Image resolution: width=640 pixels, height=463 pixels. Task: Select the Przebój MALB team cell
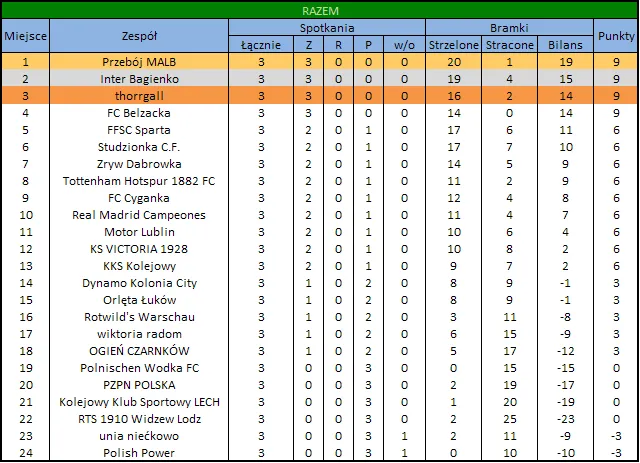click(138, 62)
